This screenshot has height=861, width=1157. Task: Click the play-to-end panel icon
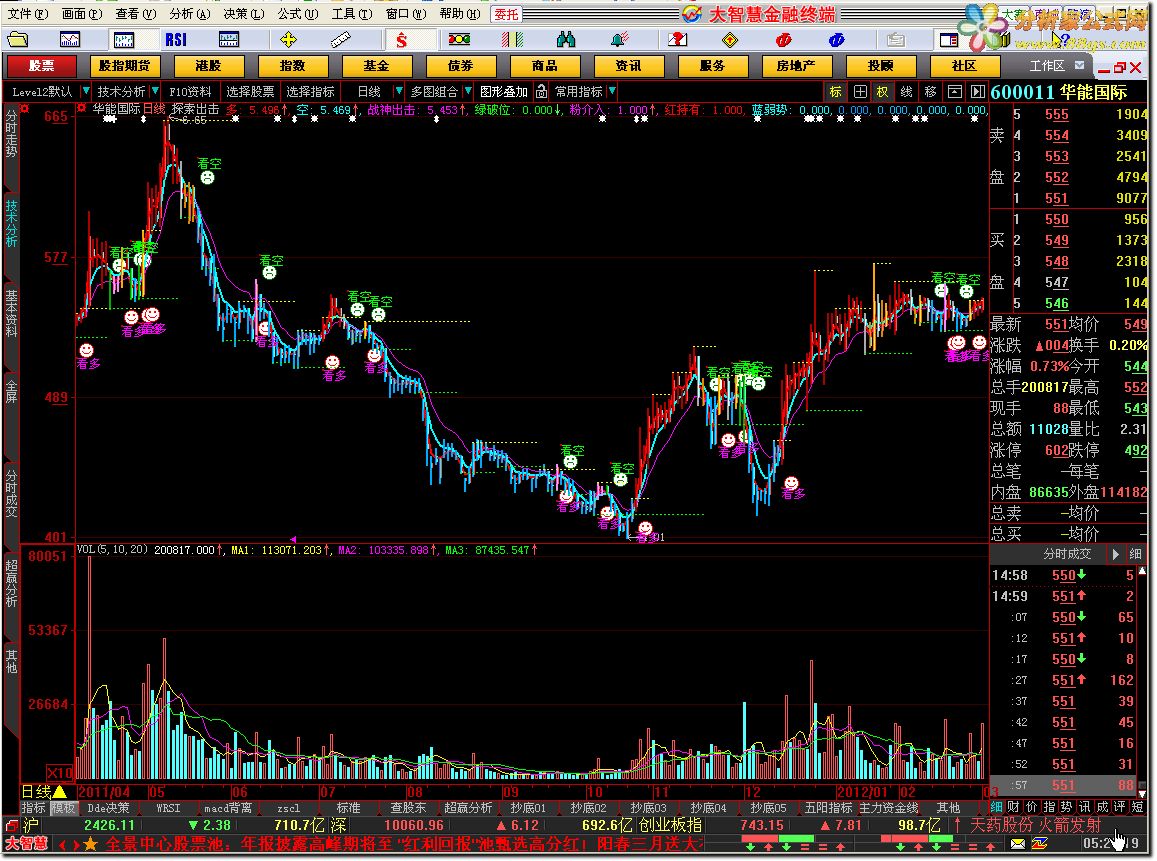coord(978,91)
